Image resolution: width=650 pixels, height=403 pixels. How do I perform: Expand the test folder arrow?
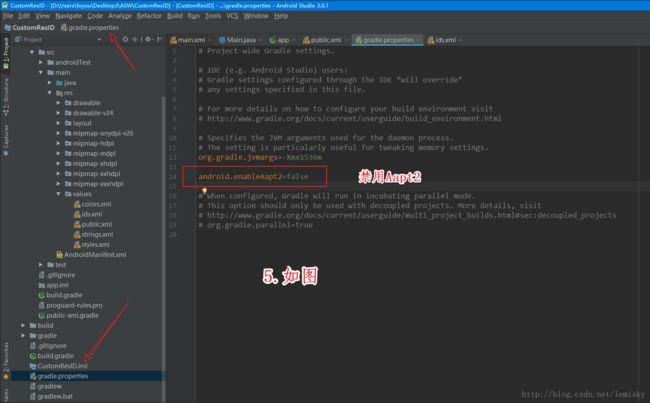tap(41, 265)
